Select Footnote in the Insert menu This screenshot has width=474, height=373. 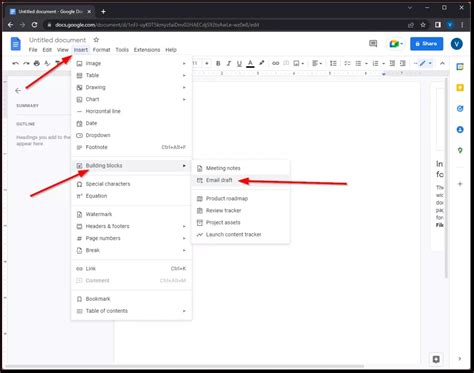coord(131,147)
